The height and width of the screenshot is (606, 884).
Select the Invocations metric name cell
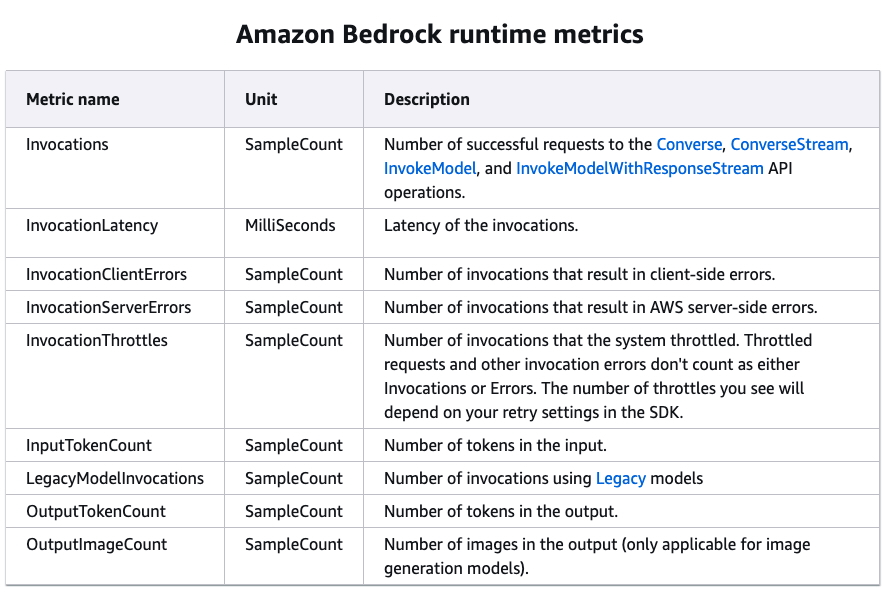(x=67, y=145)
